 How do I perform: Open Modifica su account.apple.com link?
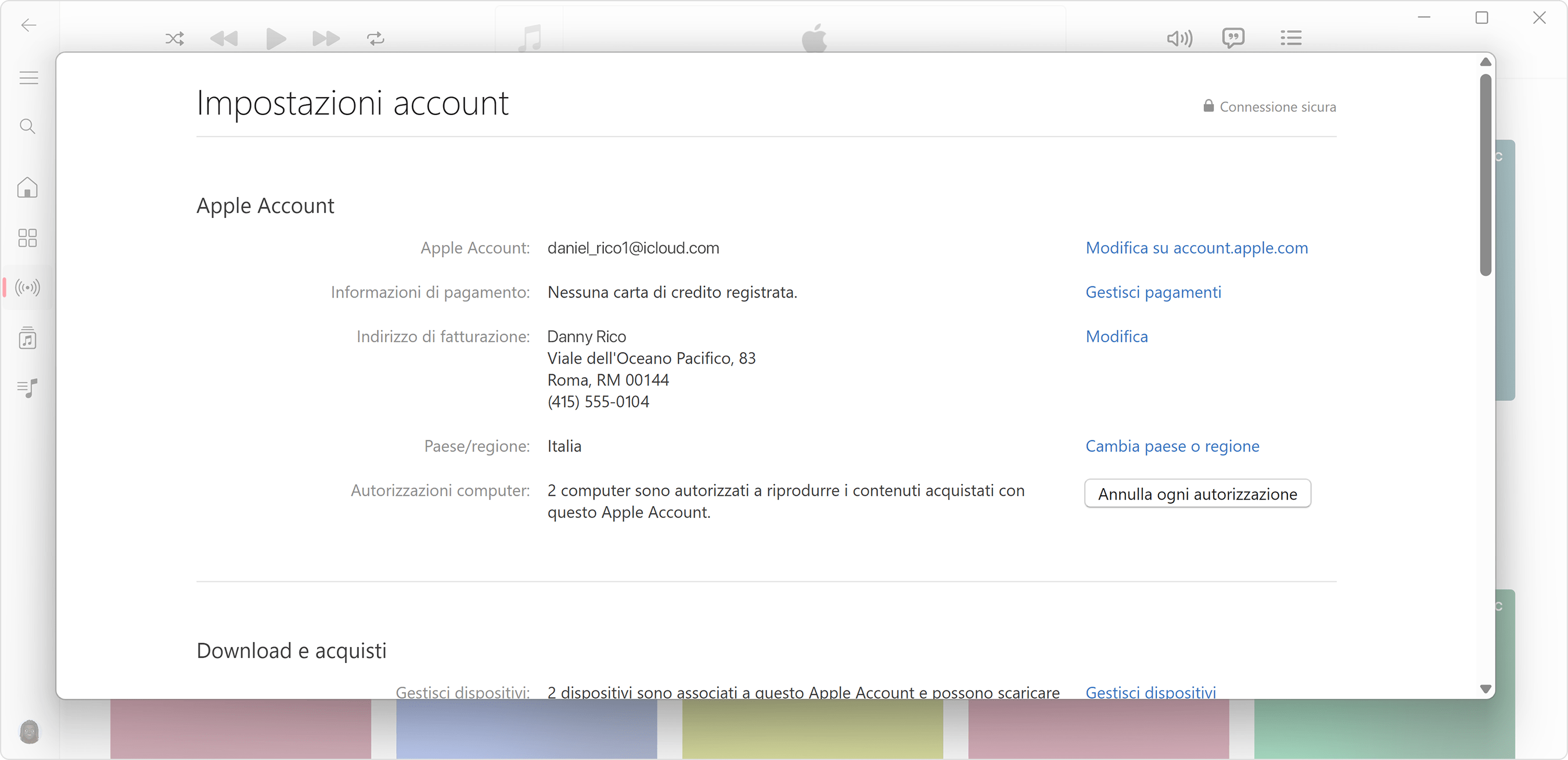coord(1197,248)
